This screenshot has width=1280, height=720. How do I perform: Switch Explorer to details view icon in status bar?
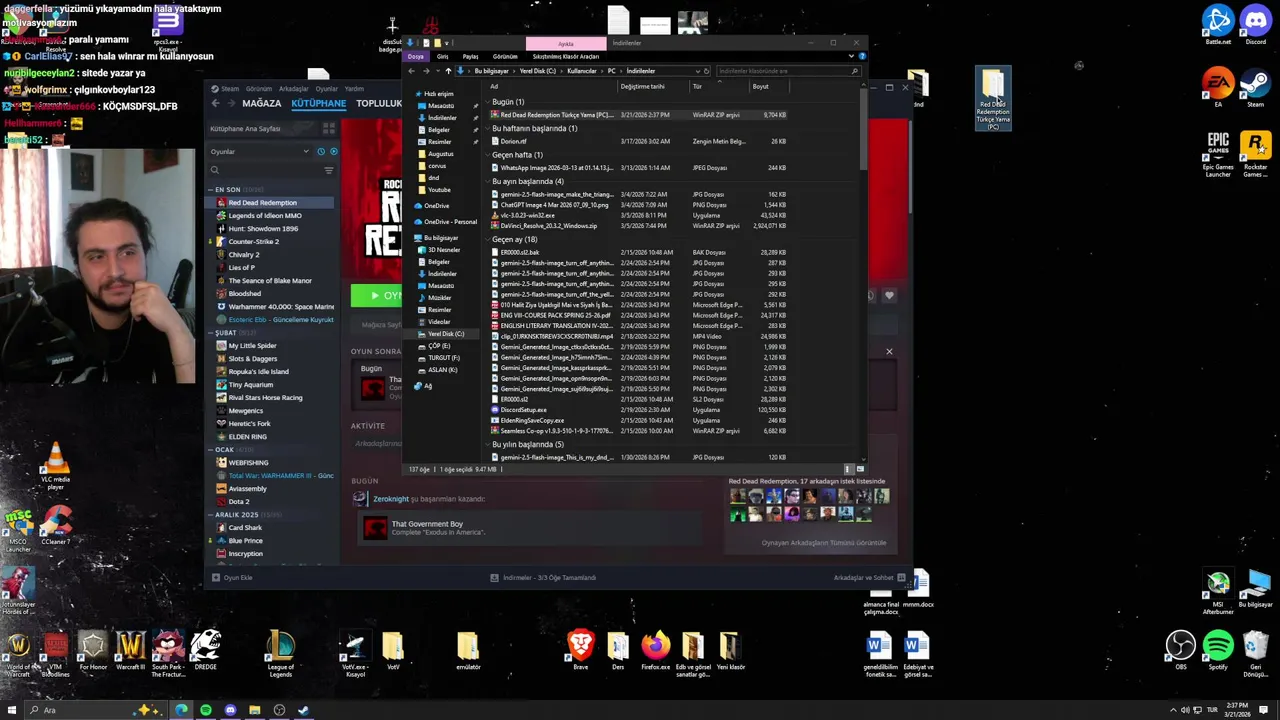tap(849, 469)
